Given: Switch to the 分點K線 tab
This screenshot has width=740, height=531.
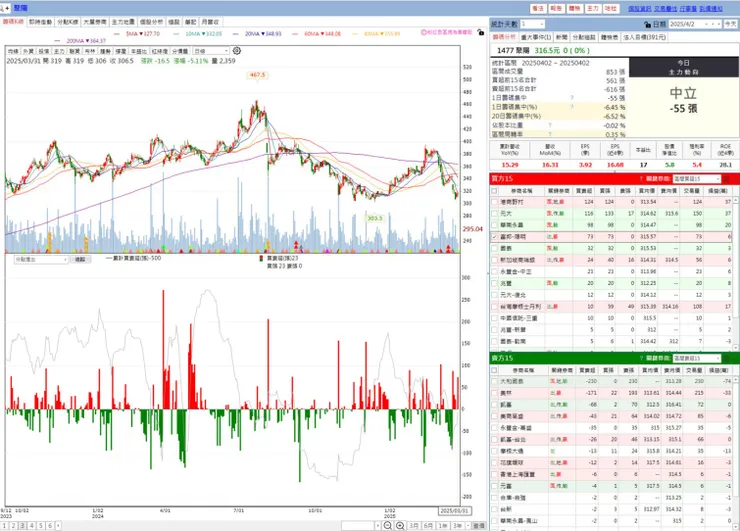Looking at the screenshot, I should tap(67, 22).
